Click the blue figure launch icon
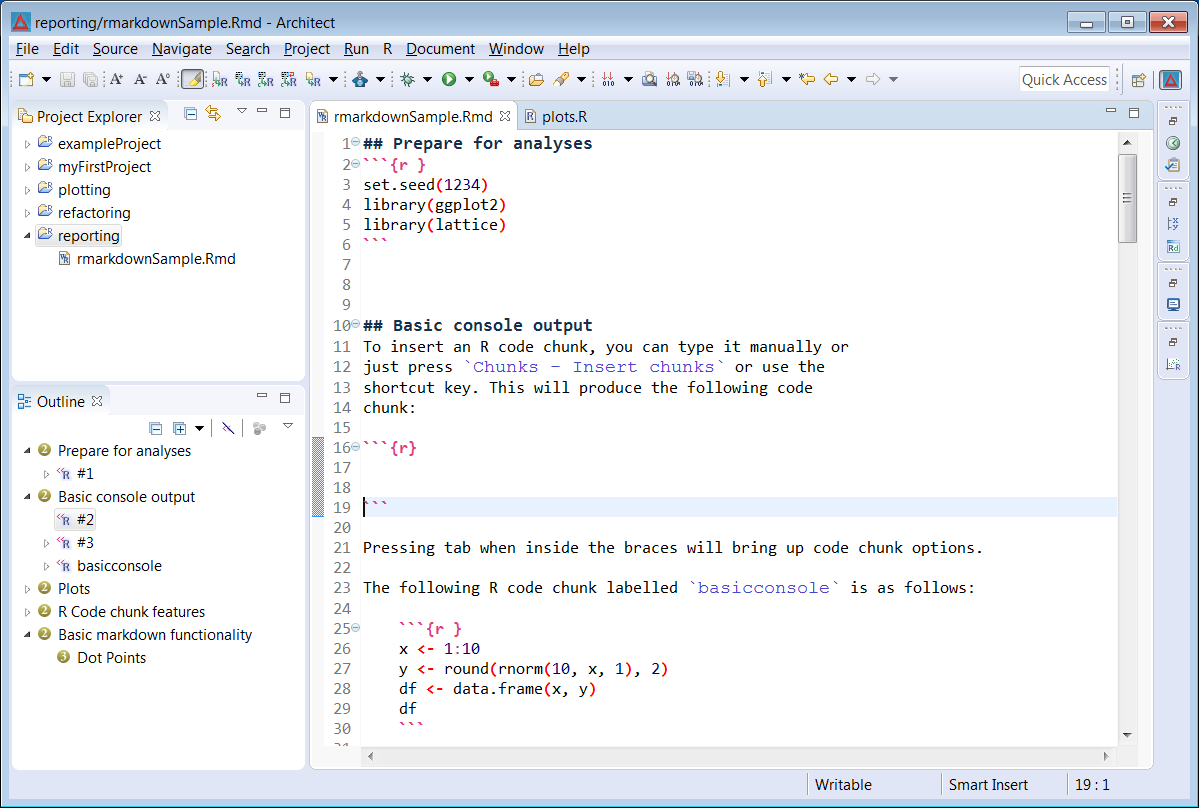The height and width of the screenshot is (808, 1199). coord(359,80)
